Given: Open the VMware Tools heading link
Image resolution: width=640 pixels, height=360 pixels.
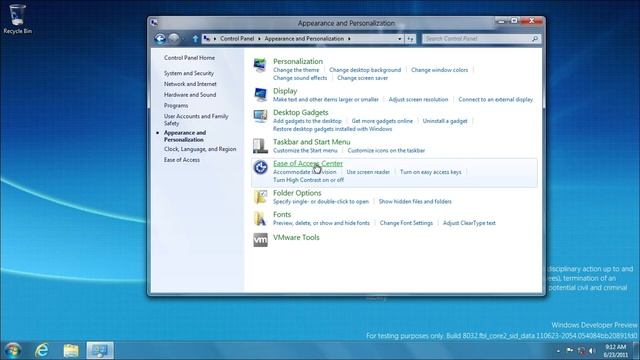Looking at the screenshot, I should pos(296,238).
